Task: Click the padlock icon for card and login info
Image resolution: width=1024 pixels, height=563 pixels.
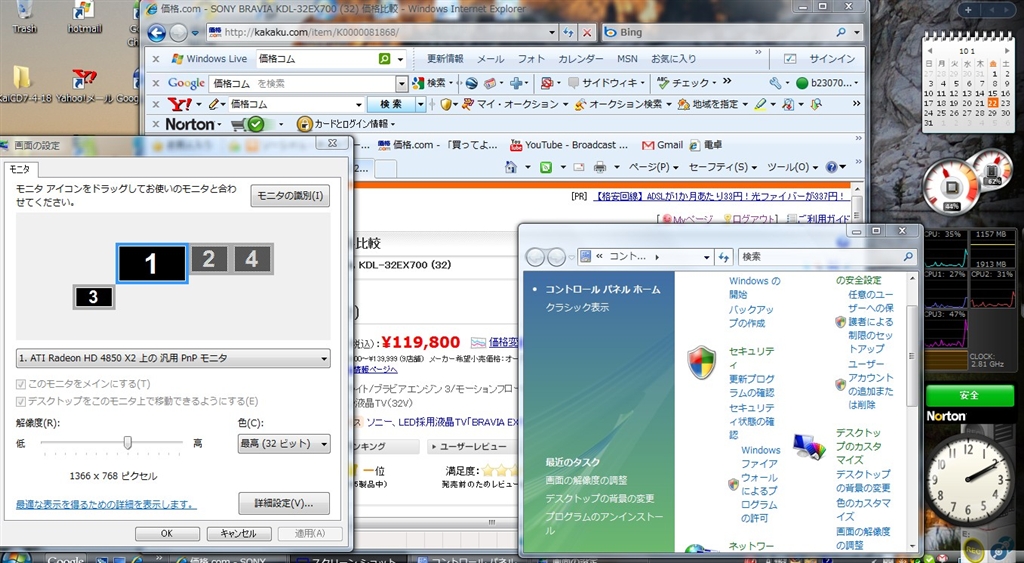Action: click(304, 123)
